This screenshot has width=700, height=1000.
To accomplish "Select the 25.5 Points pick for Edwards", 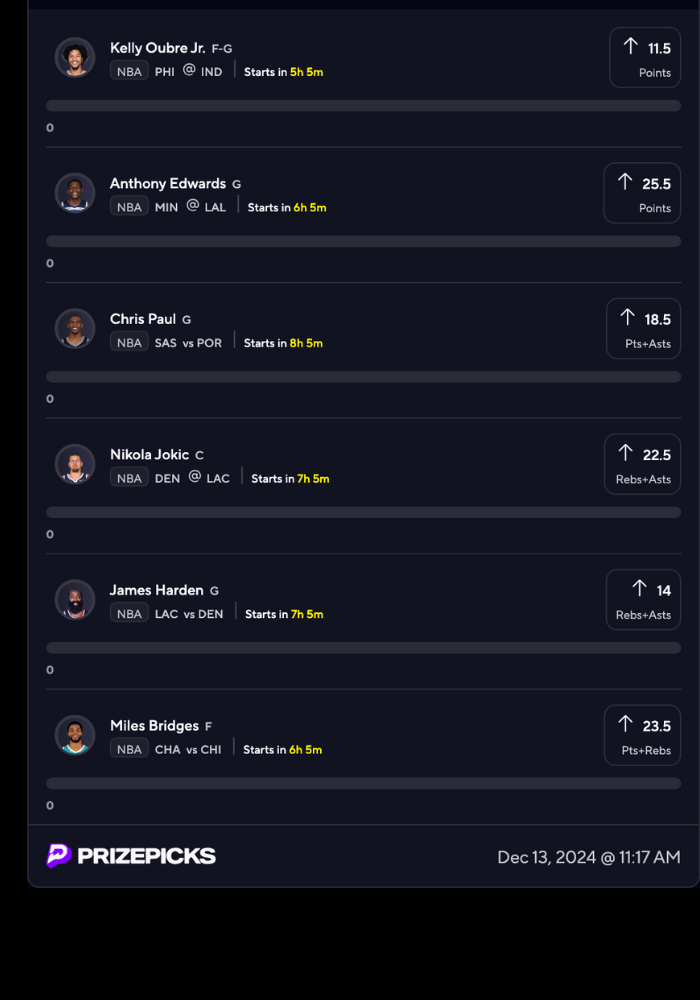I will 642,193.
